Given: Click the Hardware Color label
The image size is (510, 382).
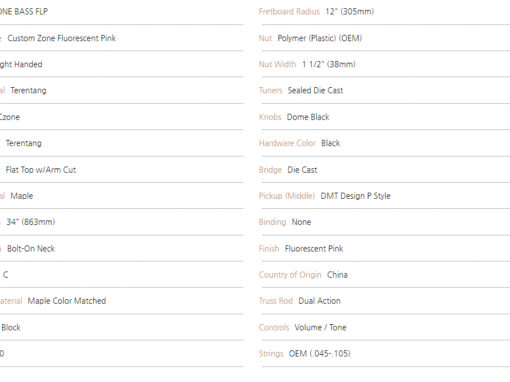Looking at the screenshot, I should [x=287, y=143].
